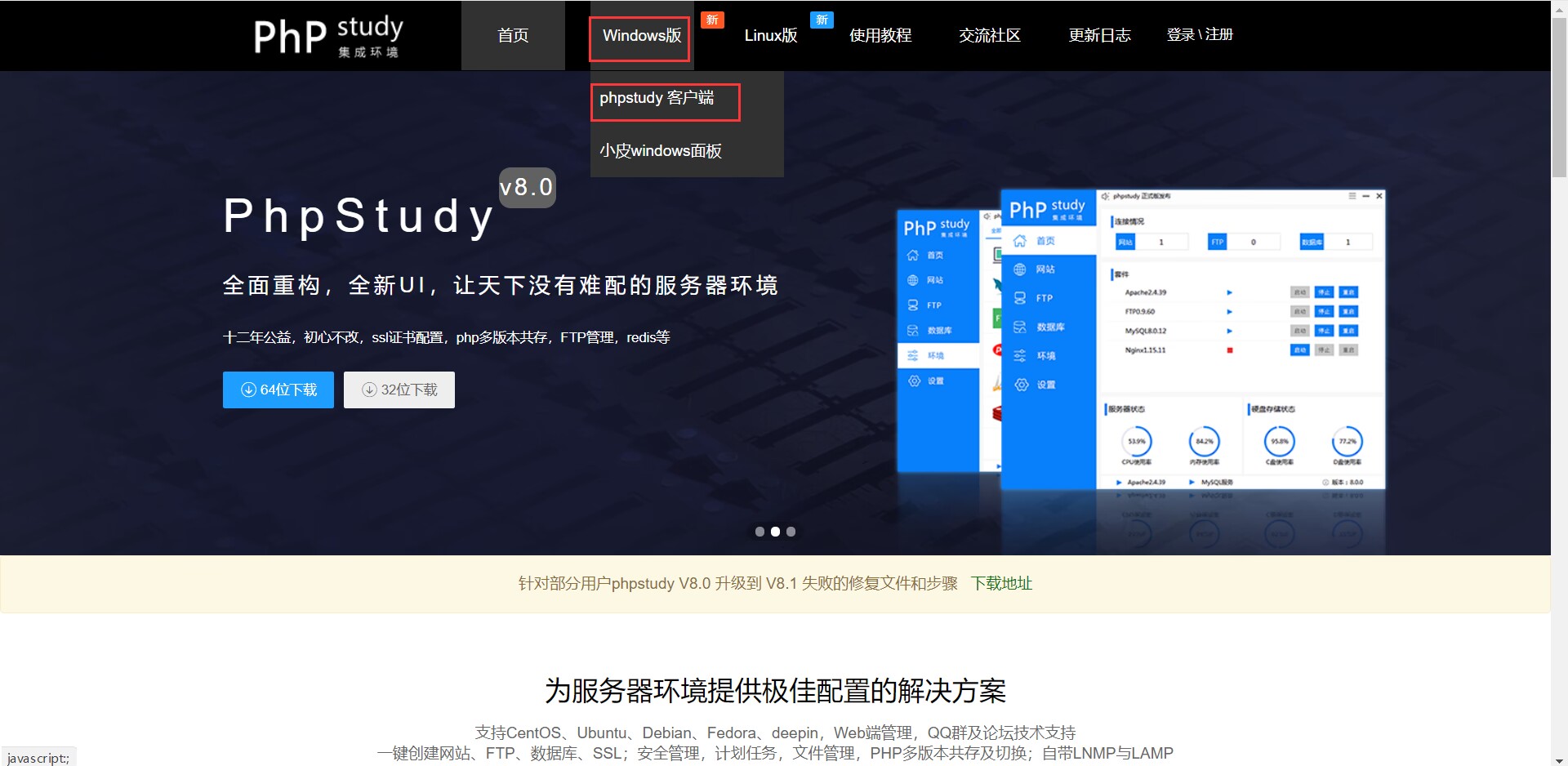The height and width of the screenshot is (766, 1568).
Task: Open the 首页 nav item
Action: 513,35
